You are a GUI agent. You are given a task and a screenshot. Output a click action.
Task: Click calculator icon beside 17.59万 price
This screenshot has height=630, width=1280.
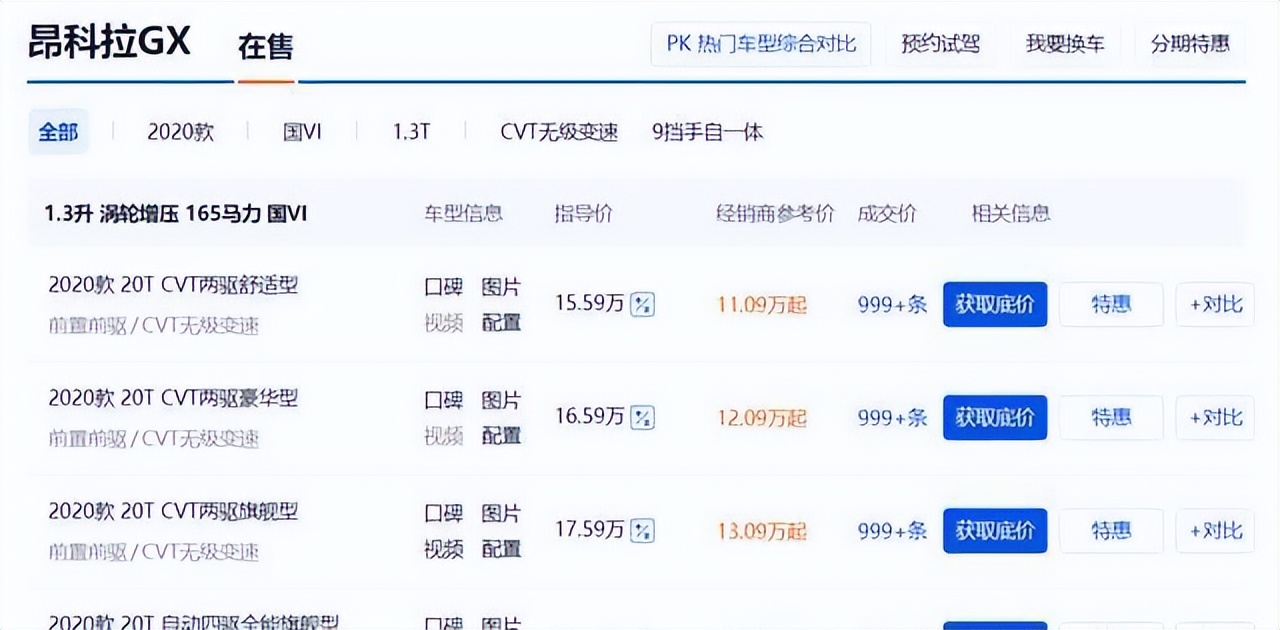coord(640,530)
